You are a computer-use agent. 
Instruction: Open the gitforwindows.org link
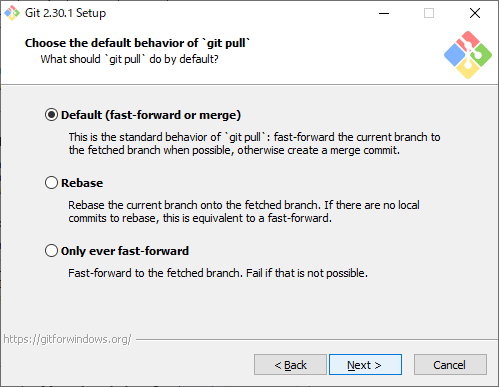[x=67, y=339]
